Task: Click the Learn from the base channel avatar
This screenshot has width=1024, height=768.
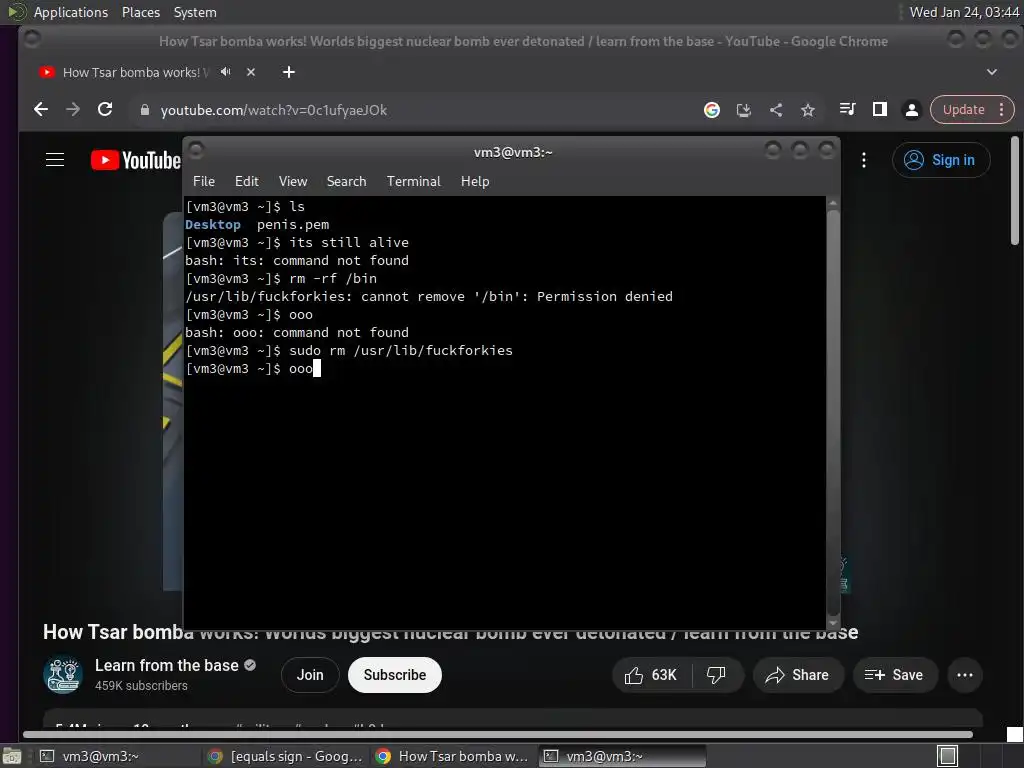Action: (63, 675)
